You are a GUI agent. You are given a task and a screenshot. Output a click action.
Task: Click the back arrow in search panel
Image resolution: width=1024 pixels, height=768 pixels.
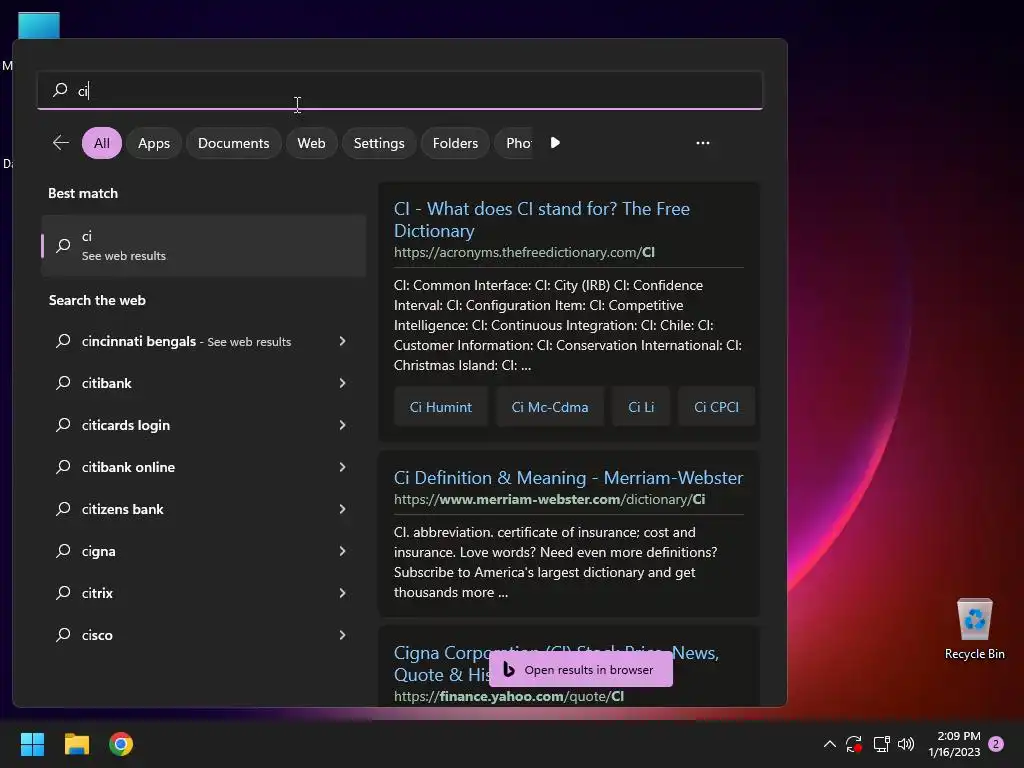click(x=61, y=142)
